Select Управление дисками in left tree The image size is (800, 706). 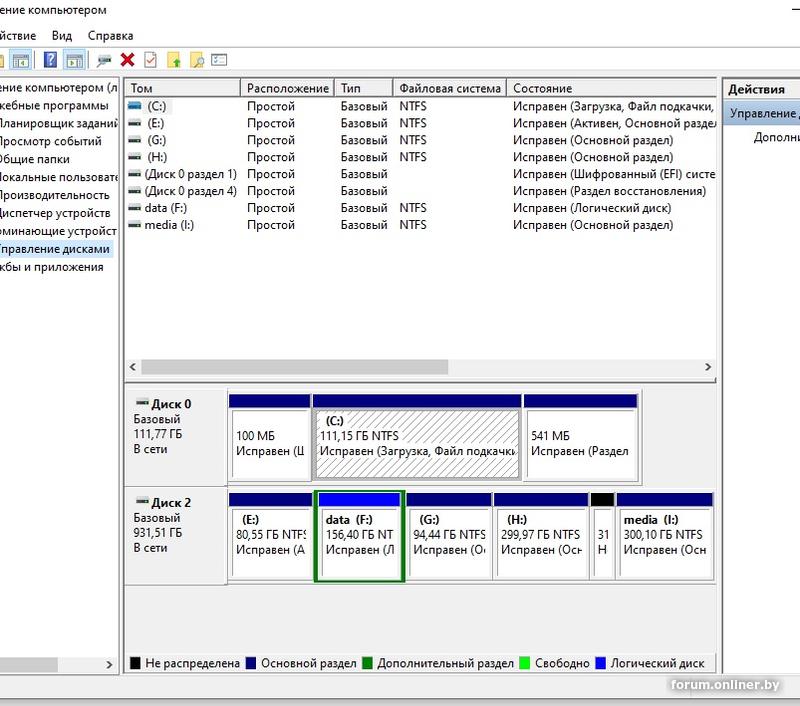click(x=55, y=249)
